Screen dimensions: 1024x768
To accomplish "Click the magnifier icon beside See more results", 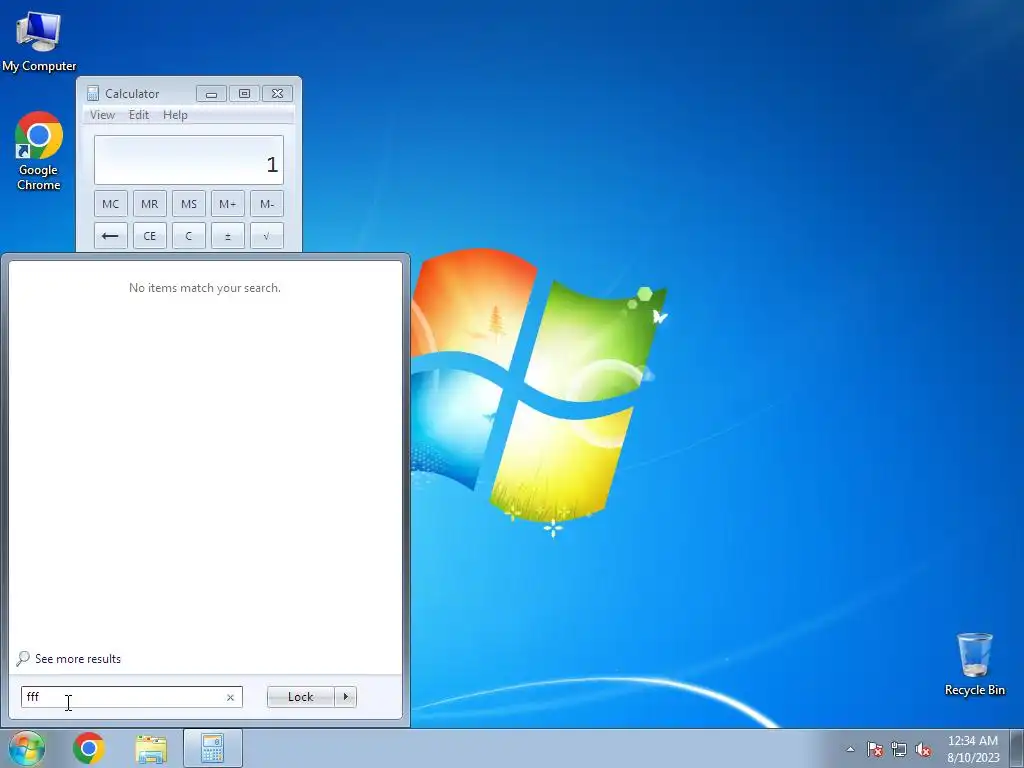I will click(x=23, y=658).
